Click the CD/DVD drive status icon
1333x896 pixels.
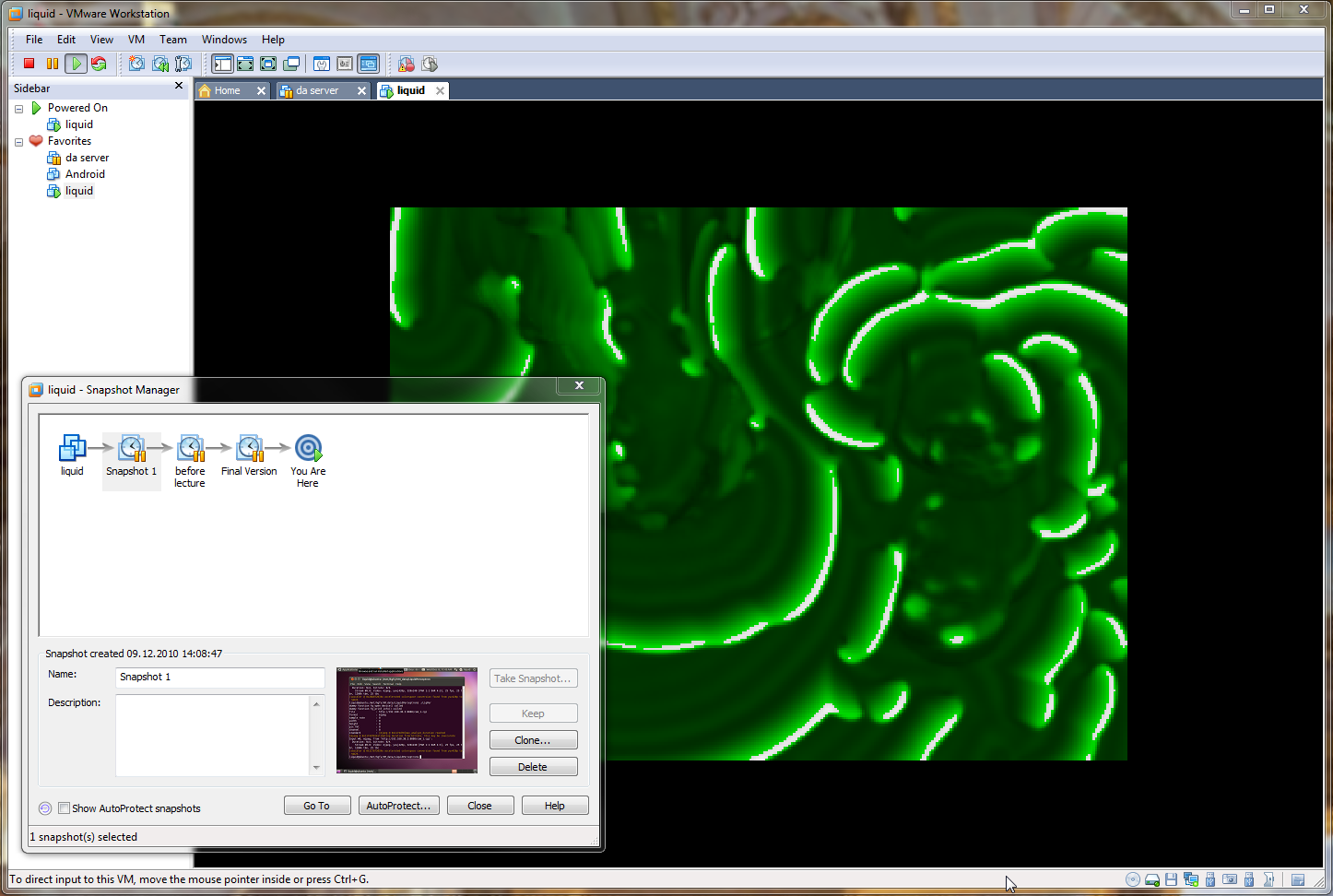1133,879
